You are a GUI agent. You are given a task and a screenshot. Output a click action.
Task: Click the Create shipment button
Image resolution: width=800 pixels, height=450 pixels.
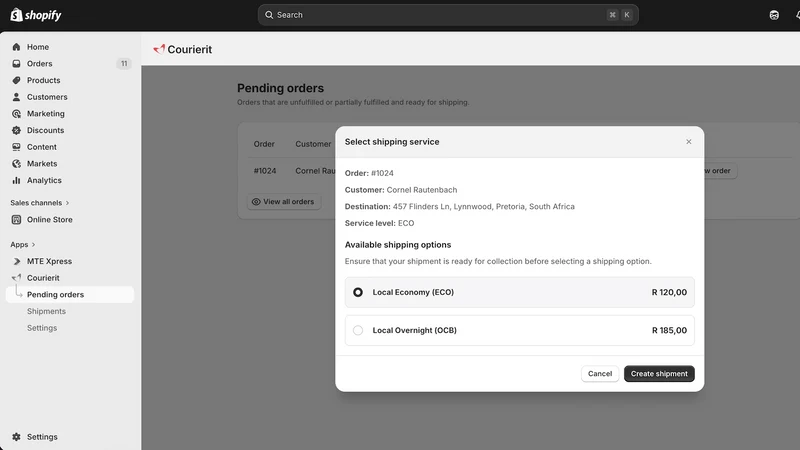659,373
